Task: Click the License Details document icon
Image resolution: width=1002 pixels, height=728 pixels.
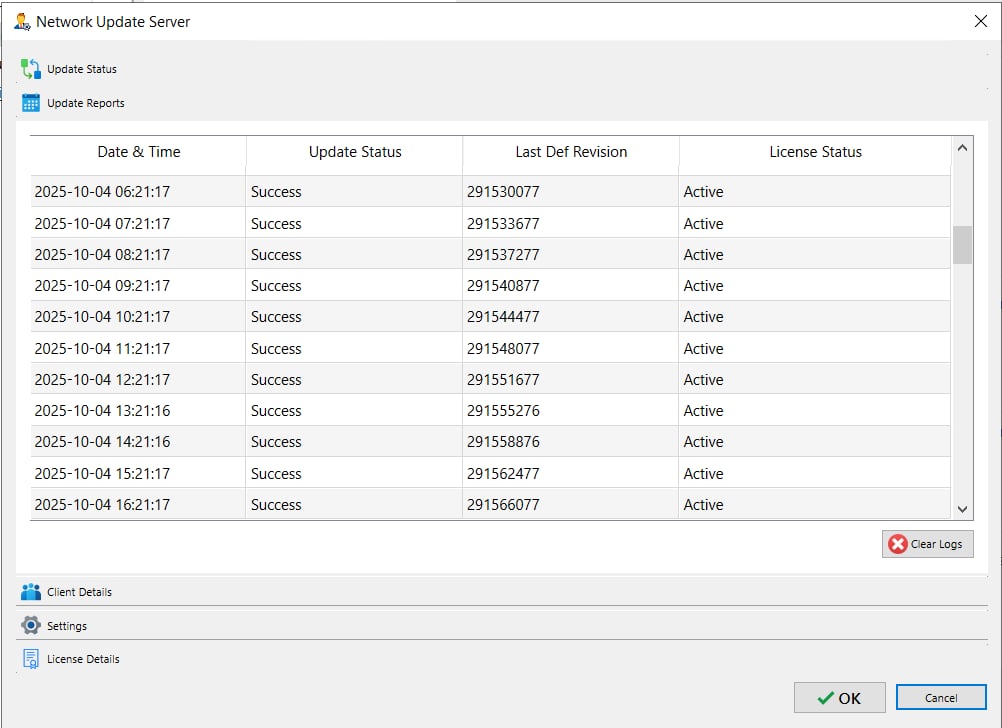Action: tap(31, 659)
